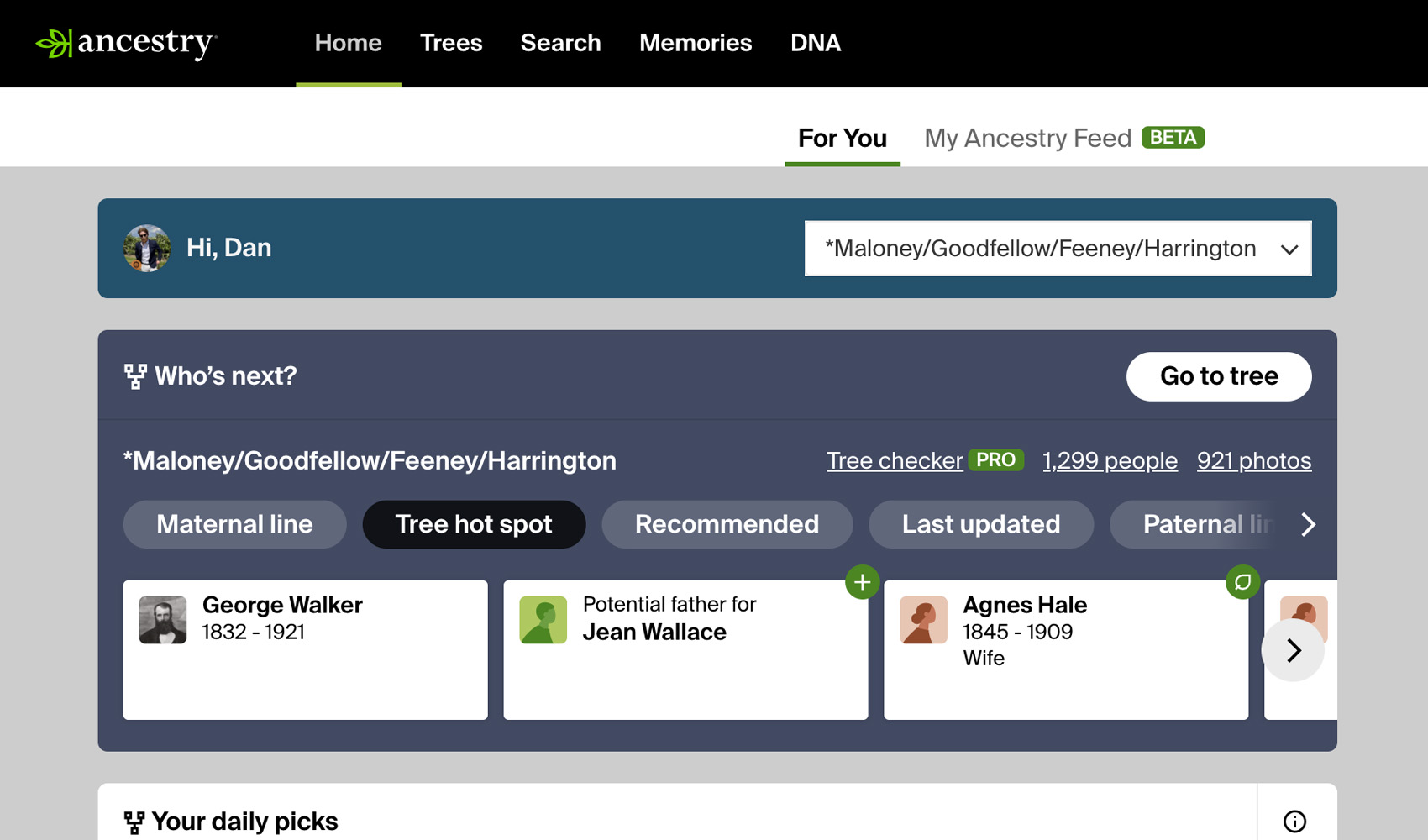Click the green hint icon on Agnes Hale card
The image size is (1428, 840).
(x=1242, y=582)
